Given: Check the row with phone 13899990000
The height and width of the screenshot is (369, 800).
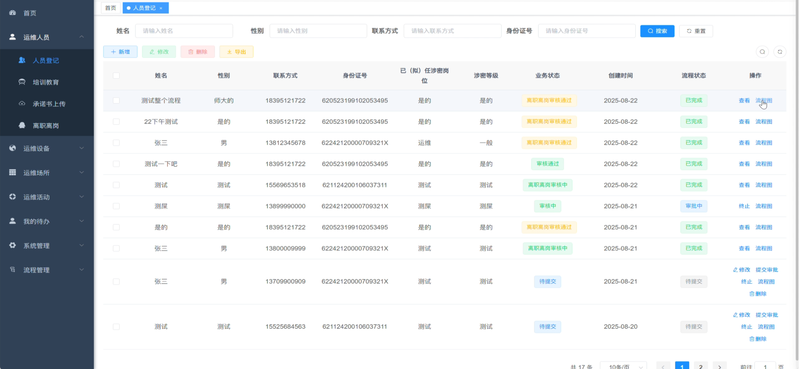Looking at the screenshot, I should tap(116, 206).
